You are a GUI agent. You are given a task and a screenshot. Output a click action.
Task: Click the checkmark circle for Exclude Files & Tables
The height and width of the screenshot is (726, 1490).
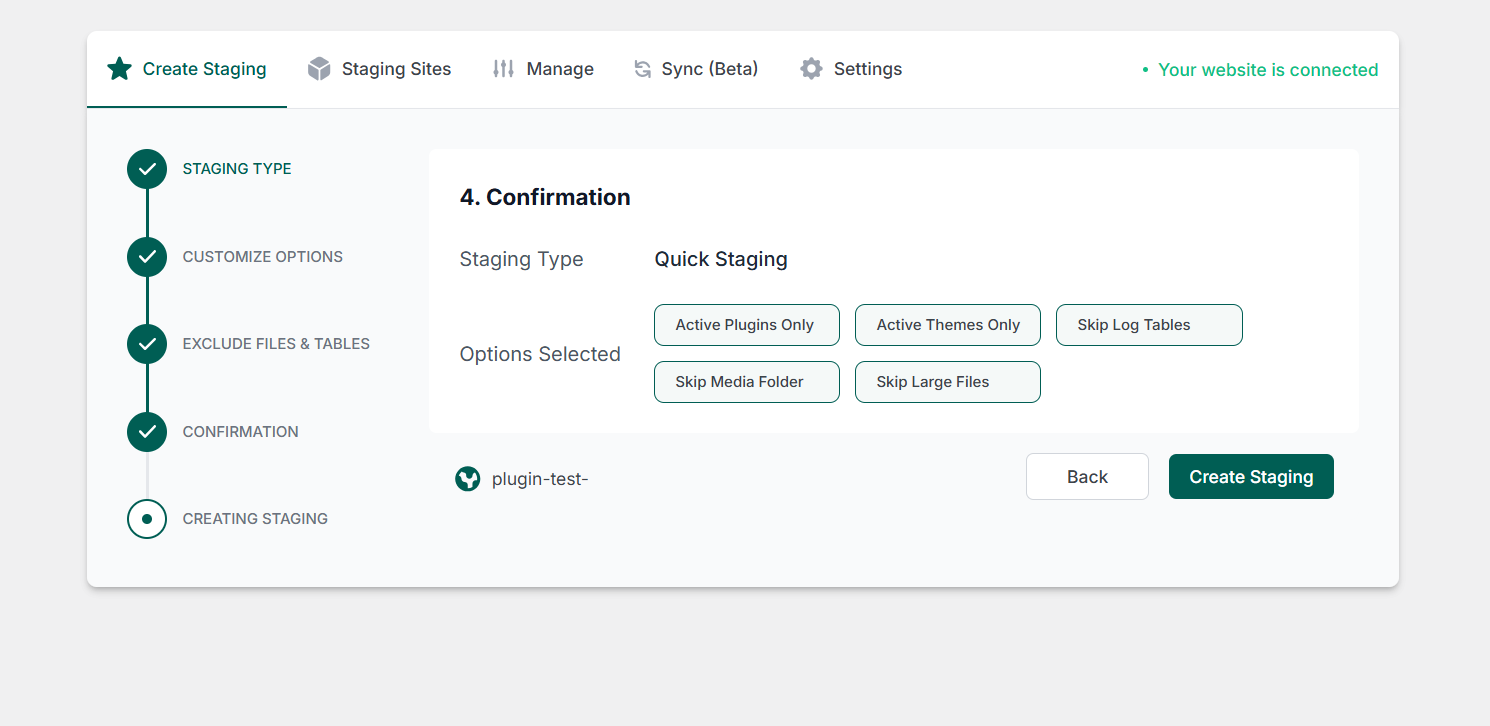pyautogui.click(x=147, y=344)
